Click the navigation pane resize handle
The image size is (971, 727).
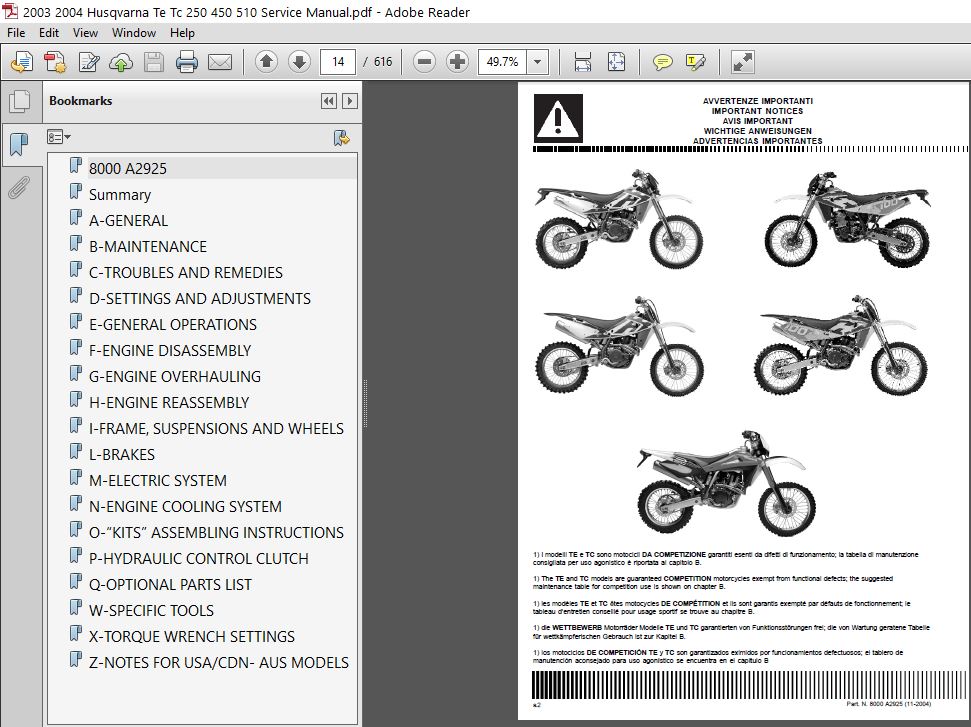pyautogui.click(x=365, y=404)
